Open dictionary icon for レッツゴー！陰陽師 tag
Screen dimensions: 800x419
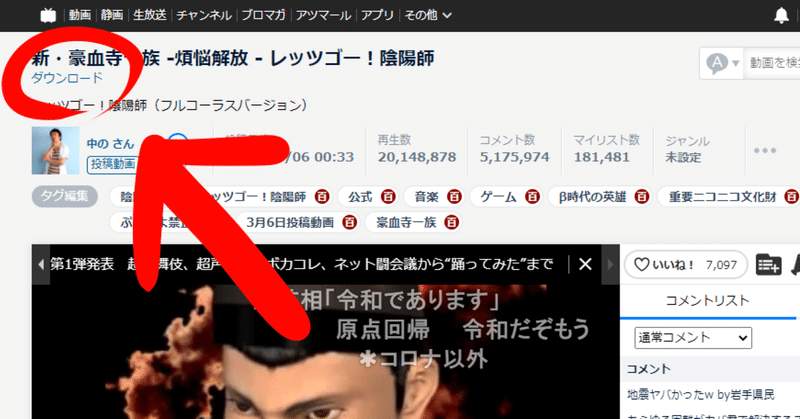pos(321,196)
